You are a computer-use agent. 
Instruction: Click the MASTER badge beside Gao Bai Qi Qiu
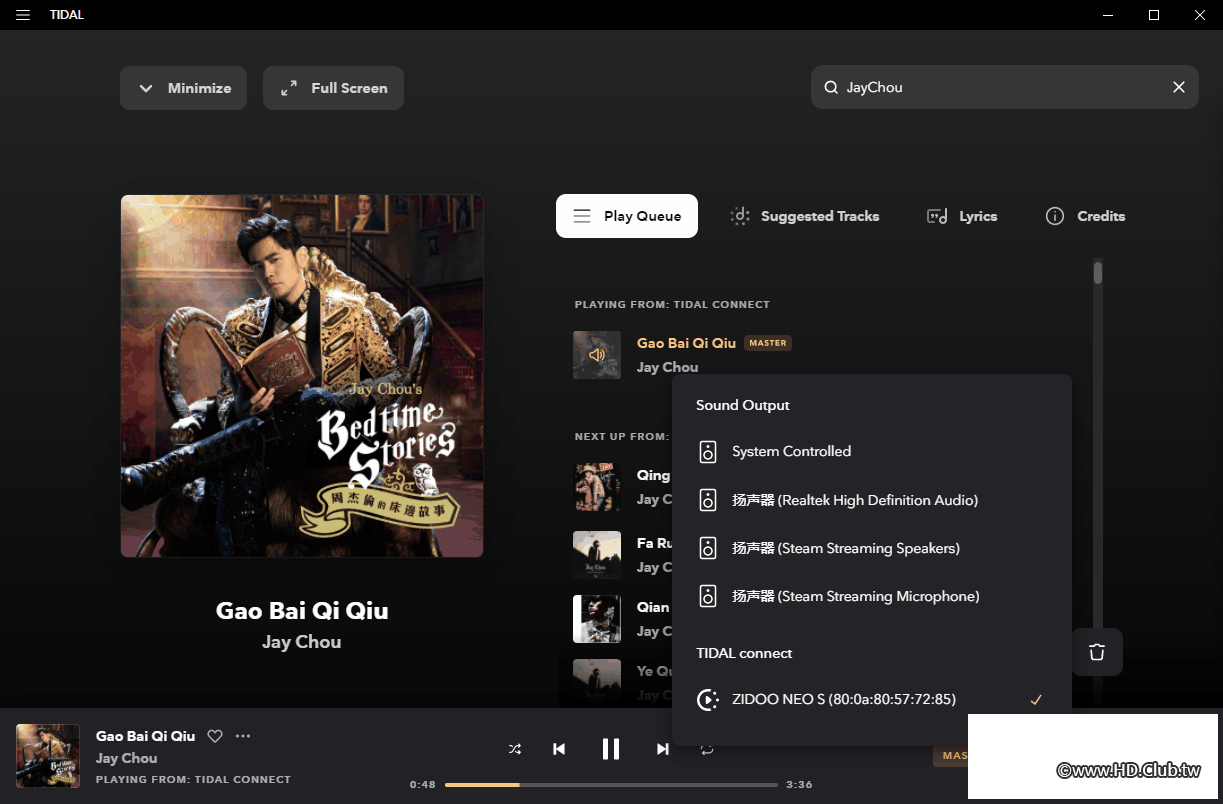[768, 343]
